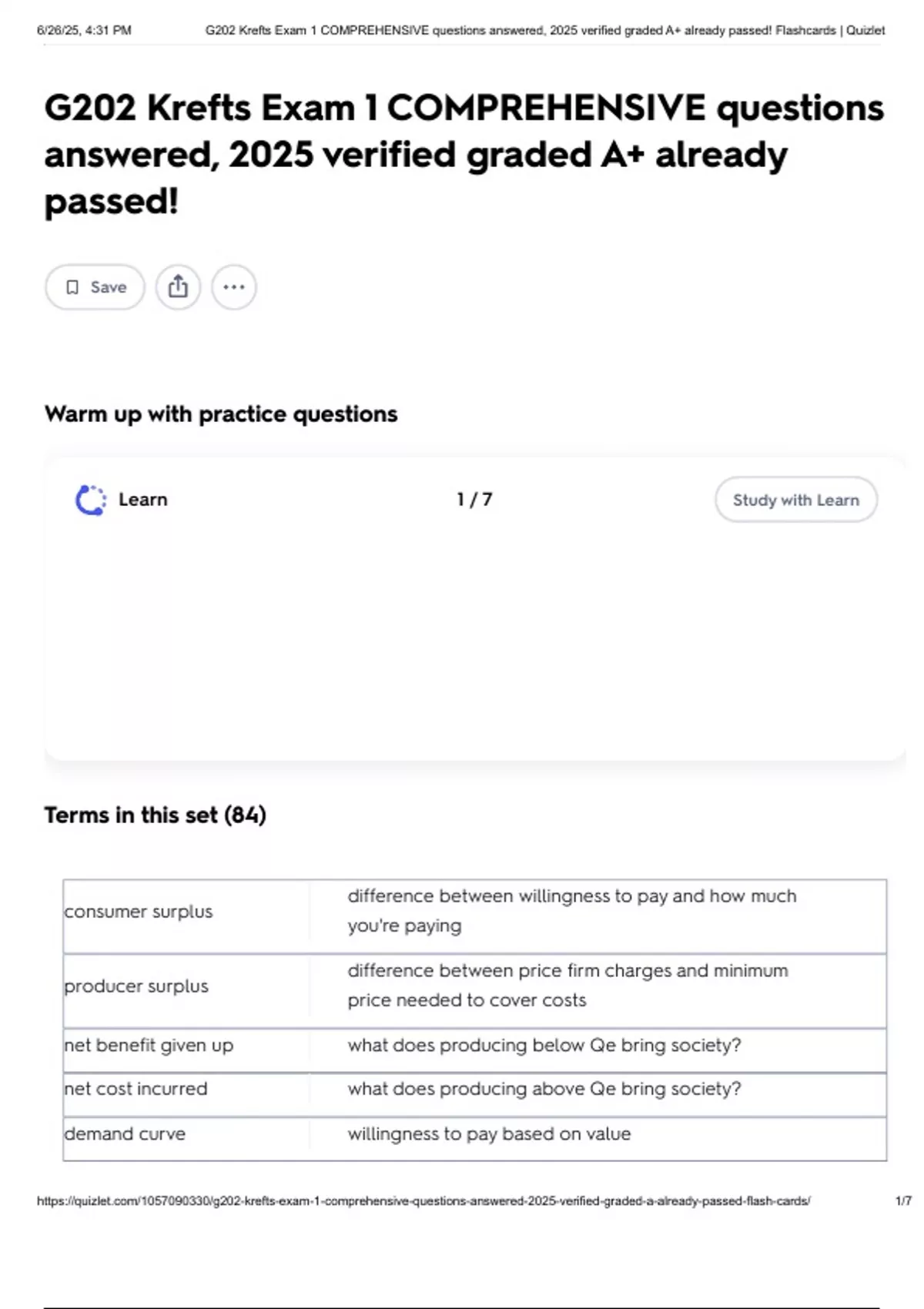This screenshot has width=924, height=1309.
Task: Click the bookmark icon inside Save
Action: [x=72, y=287]
